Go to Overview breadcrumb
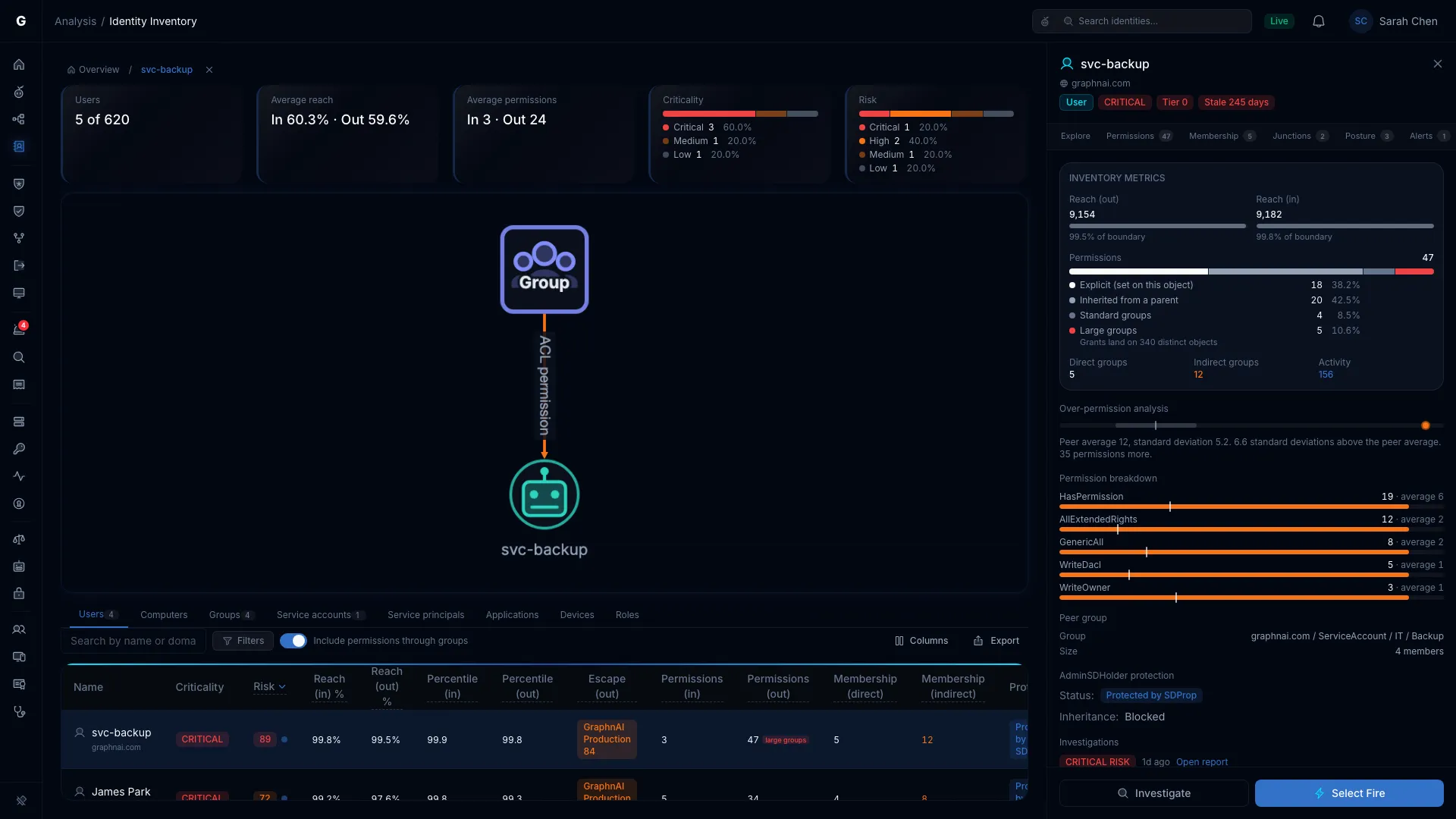Viewport: 1456px width, 819px height. pos(93,70)
